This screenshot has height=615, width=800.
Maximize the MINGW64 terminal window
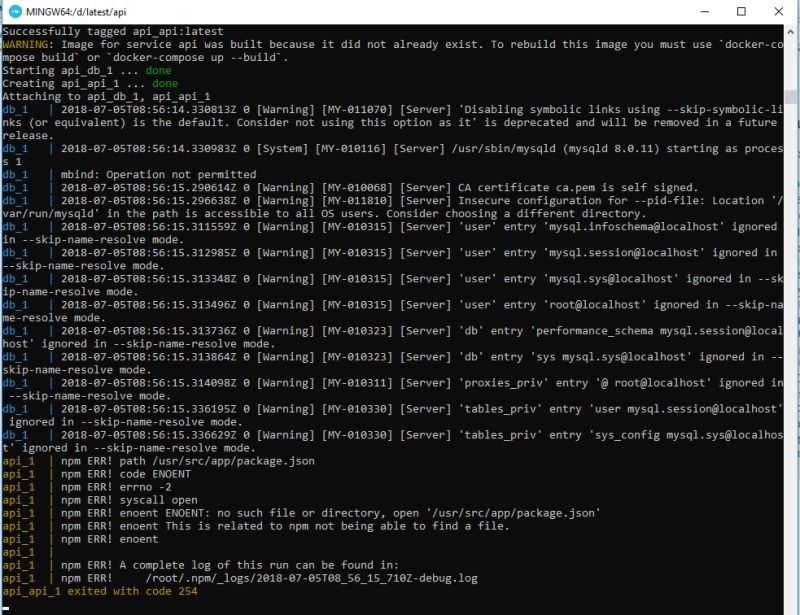[742, 12]
